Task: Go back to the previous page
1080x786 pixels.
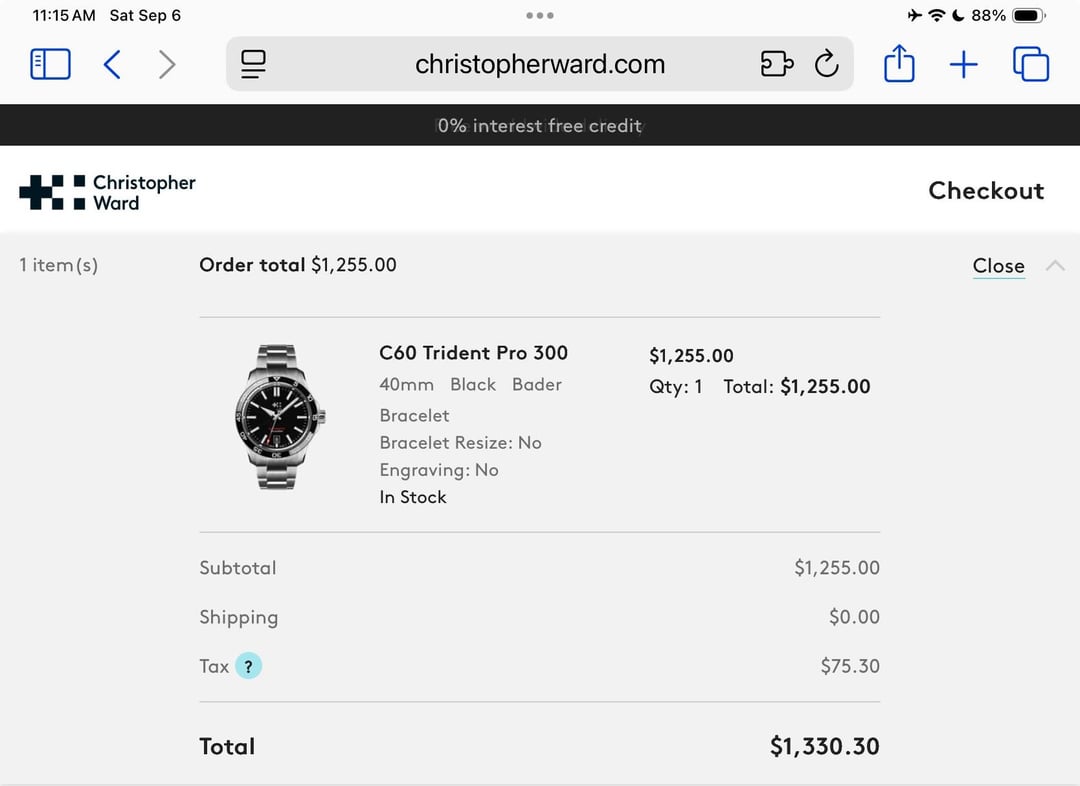Action: [112, 65]
